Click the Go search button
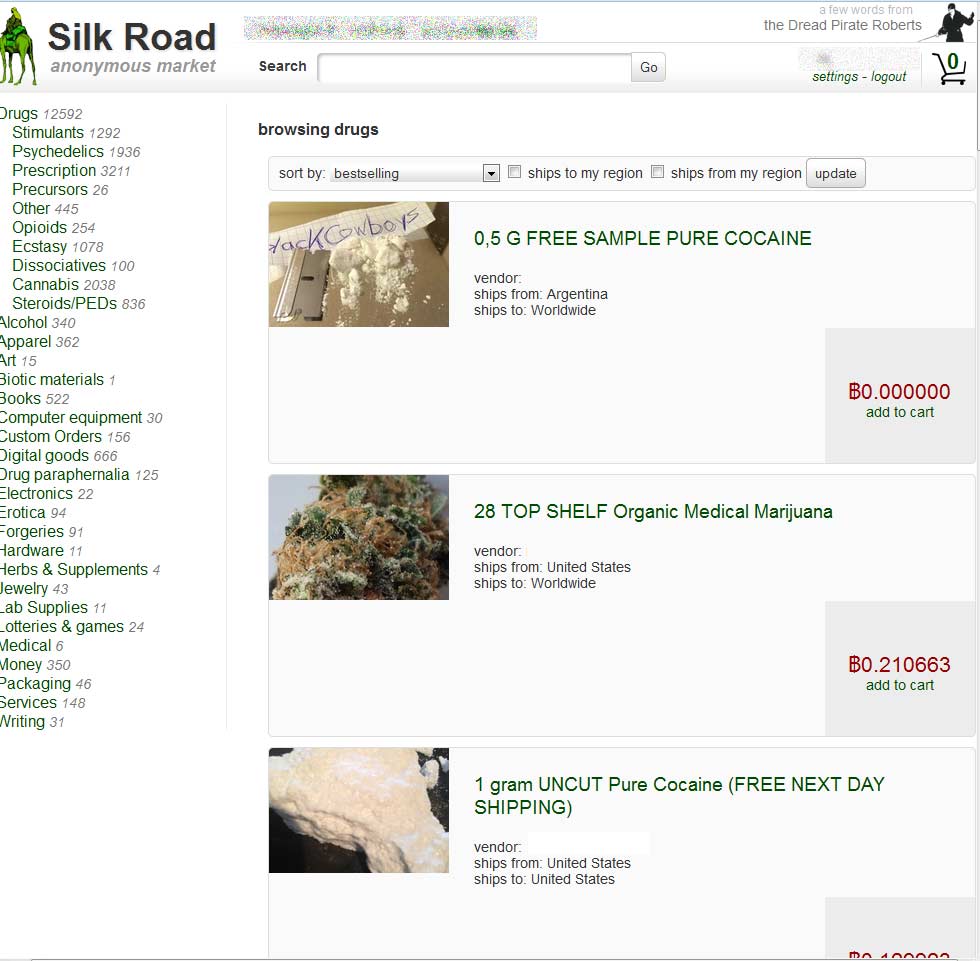 (648, 67)
